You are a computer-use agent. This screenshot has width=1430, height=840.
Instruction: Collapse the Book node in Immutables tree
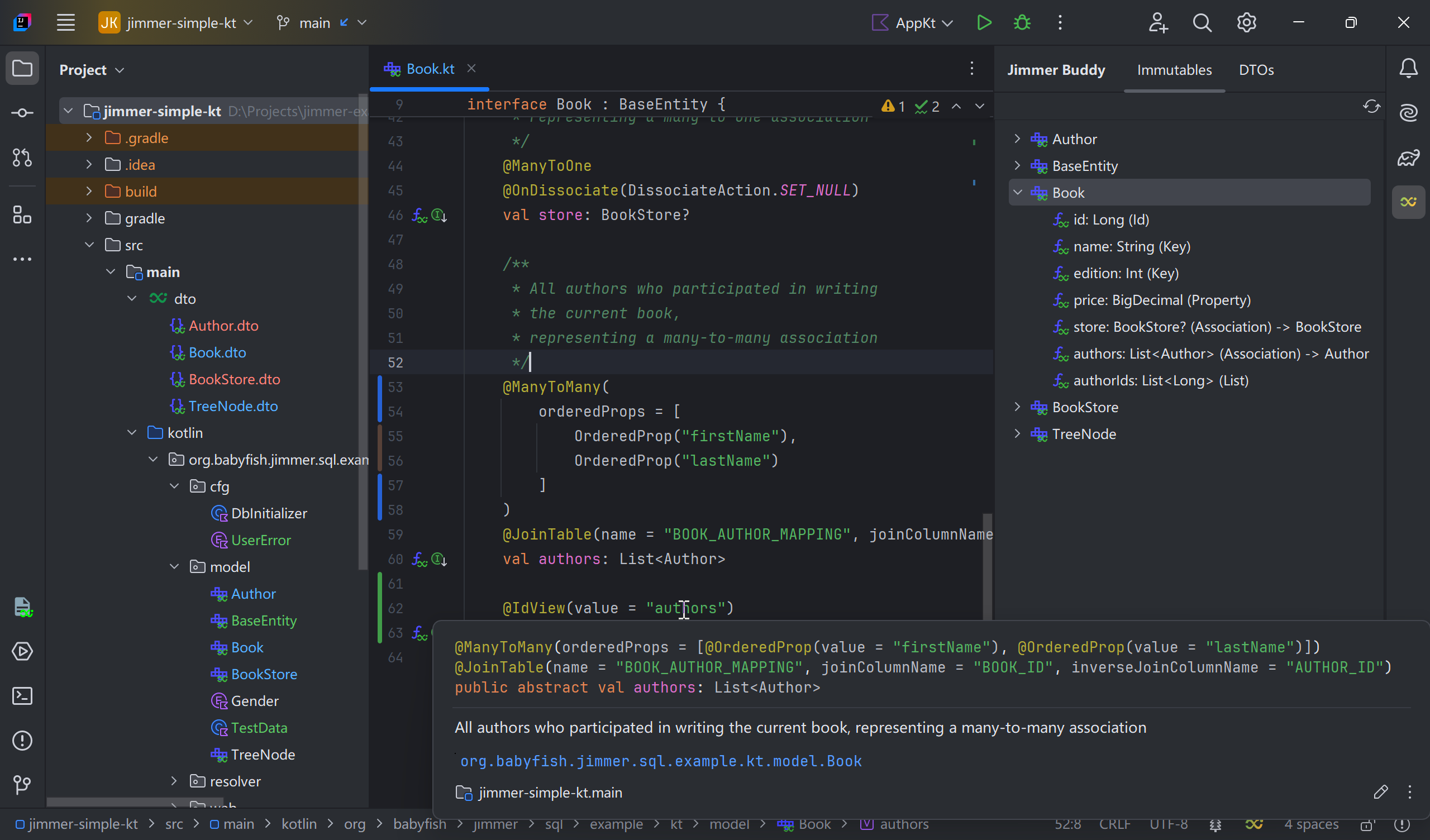(1017, 192)
